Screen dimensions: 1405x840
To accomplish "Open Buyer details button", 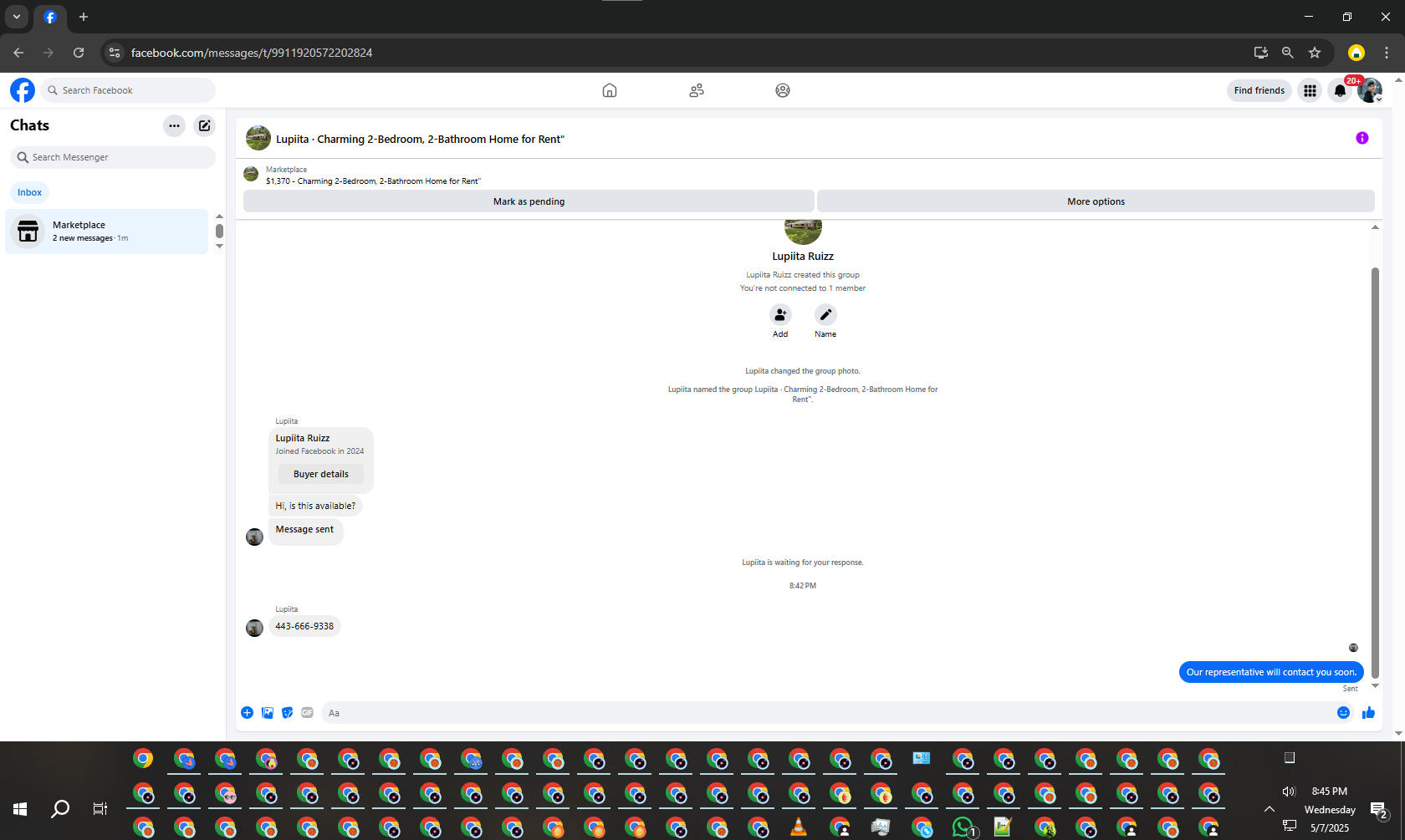I will pos(321,474).
